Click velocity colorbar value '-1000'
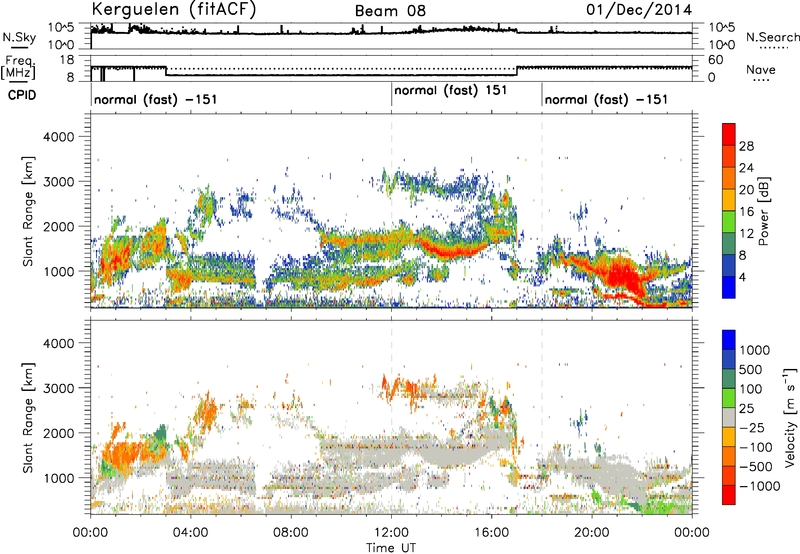This screenshot has height=554, width=800. coord(759,486)
